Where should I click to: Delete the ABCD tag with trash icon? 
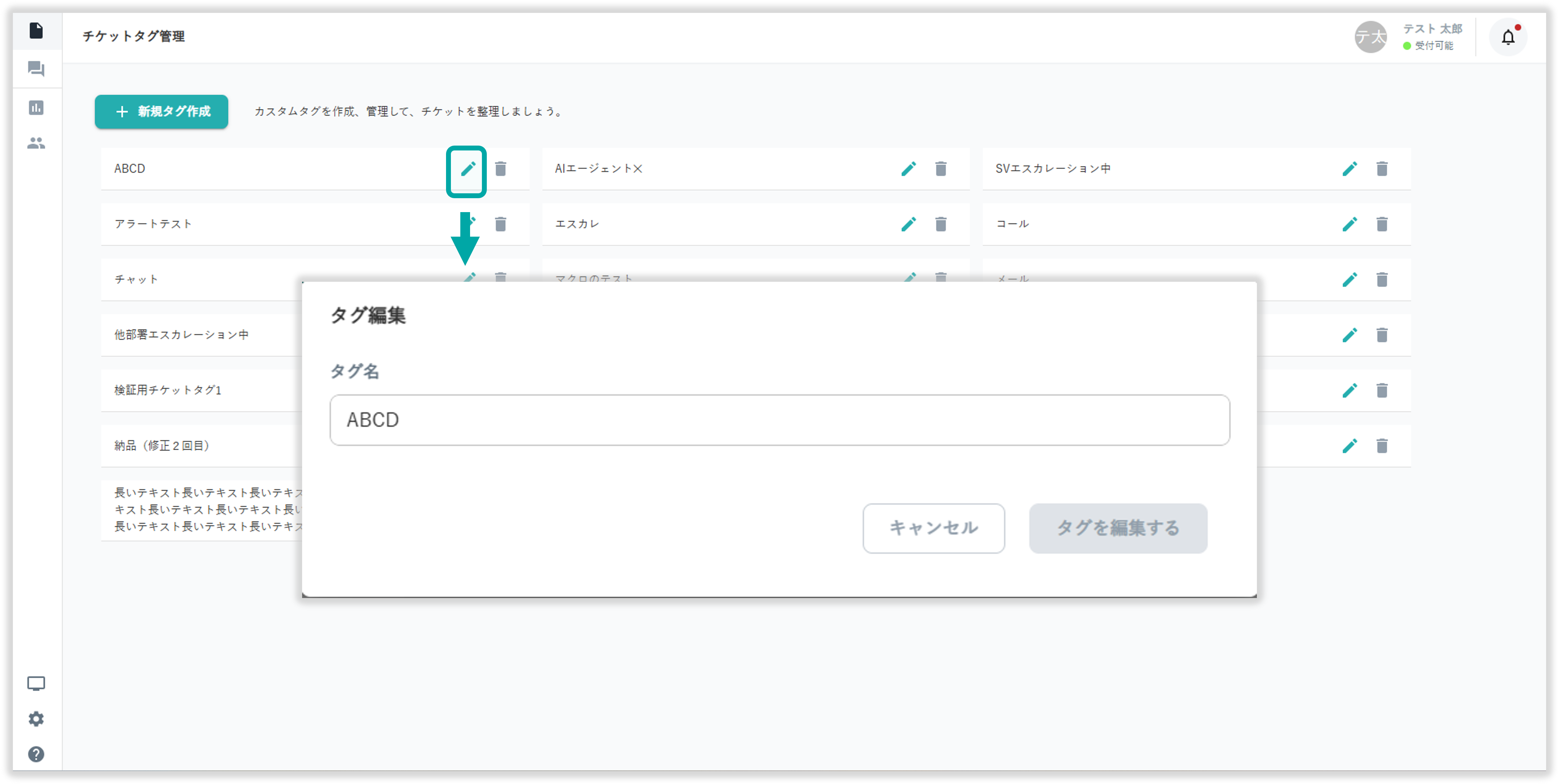500,169
